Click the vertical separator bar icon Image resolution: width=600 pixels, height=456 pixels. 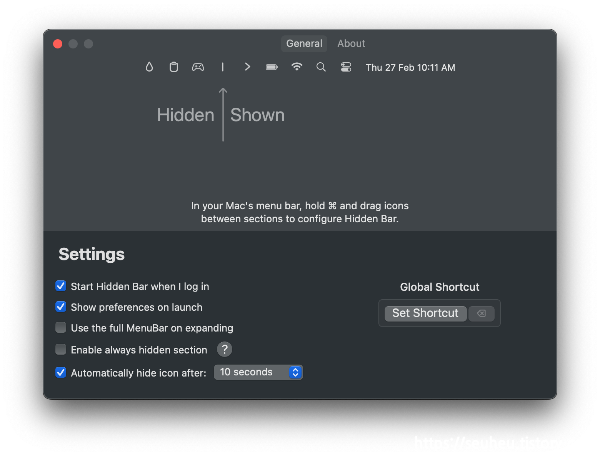coord(222,67)
